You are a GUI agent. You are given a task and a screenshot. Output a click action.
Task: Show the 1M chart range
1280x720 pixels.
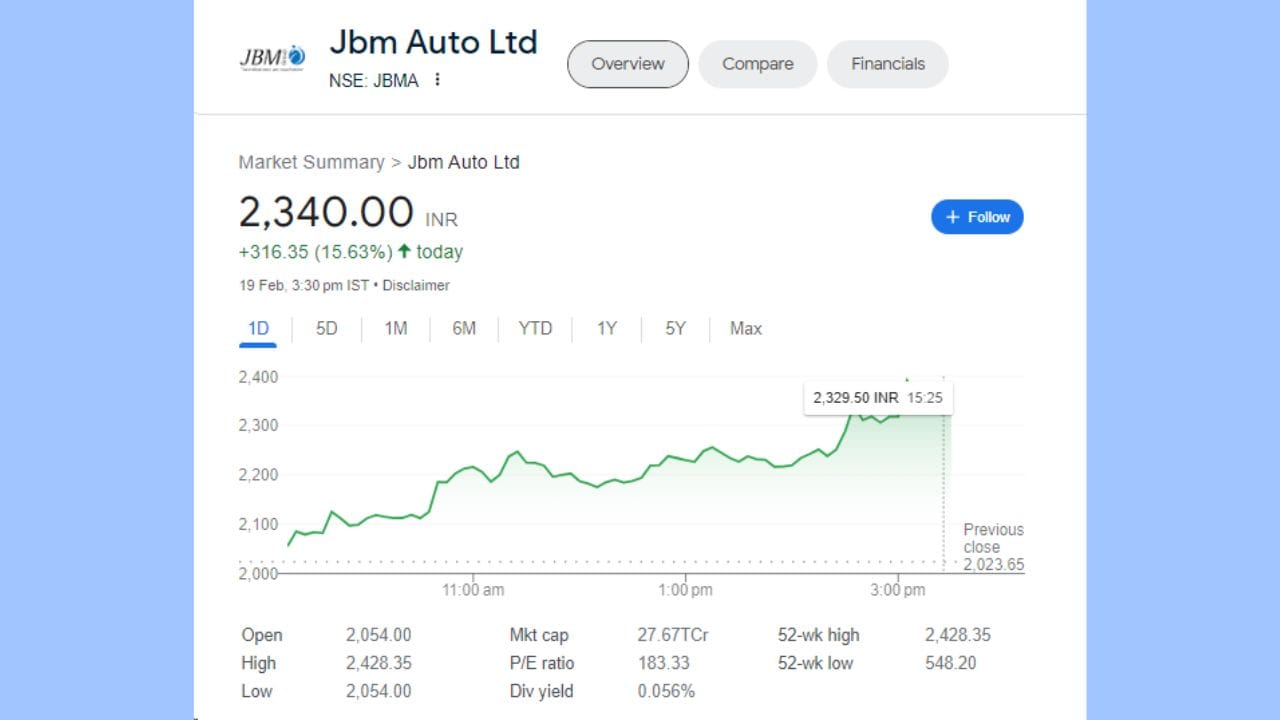point(396,329)
